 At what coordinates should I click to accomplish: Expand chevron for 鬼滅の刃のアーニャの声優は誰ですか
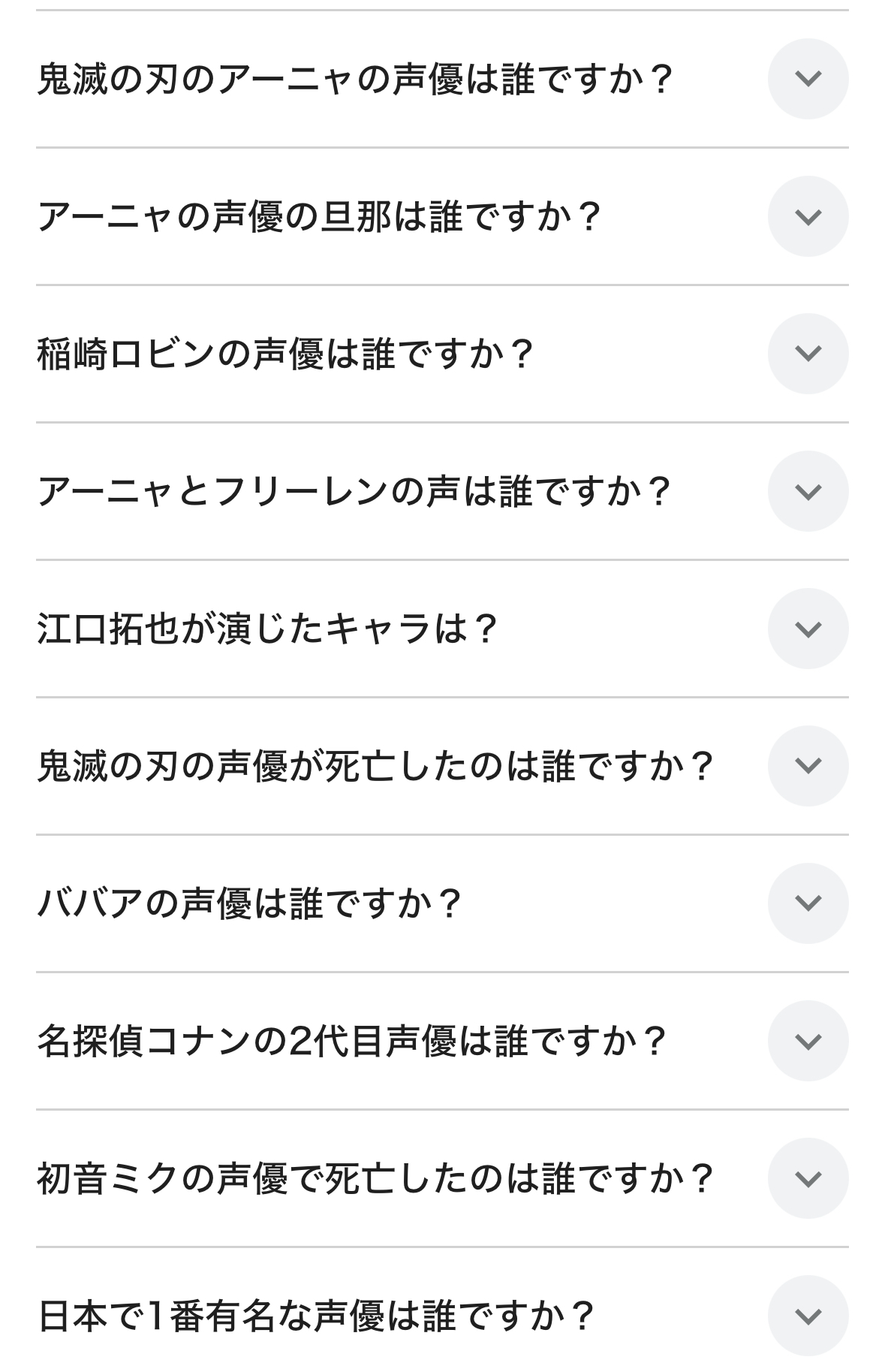point(808,79)
